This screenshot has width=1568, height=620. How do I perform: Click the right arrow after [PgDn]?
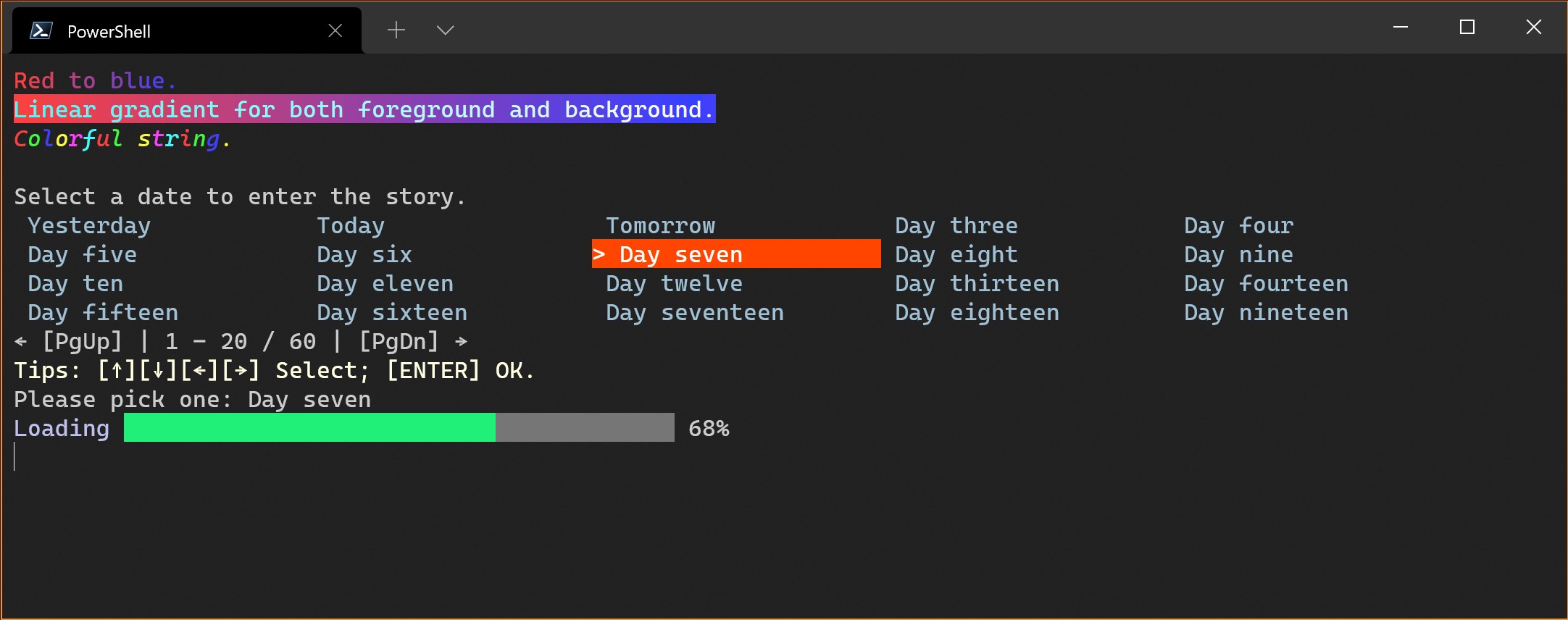point(462,340)
